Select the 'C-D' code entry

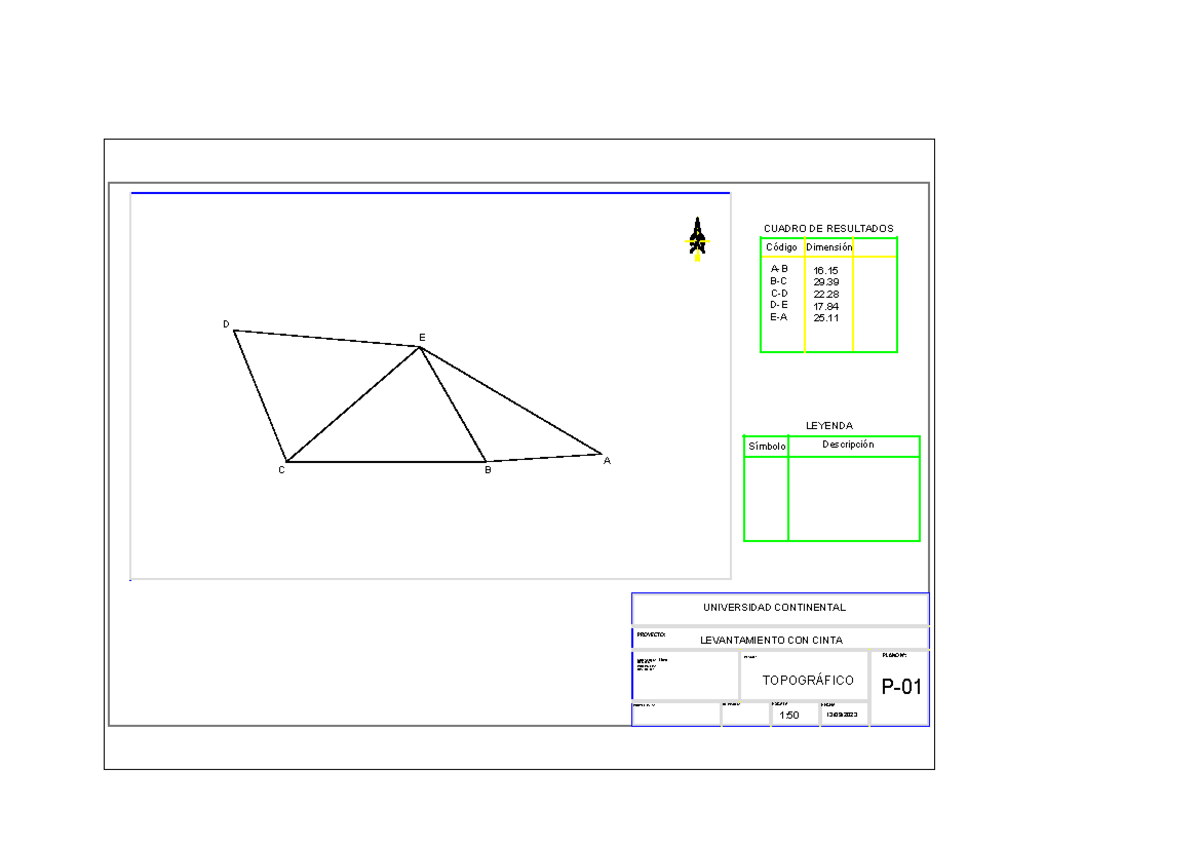coord(779,293)
